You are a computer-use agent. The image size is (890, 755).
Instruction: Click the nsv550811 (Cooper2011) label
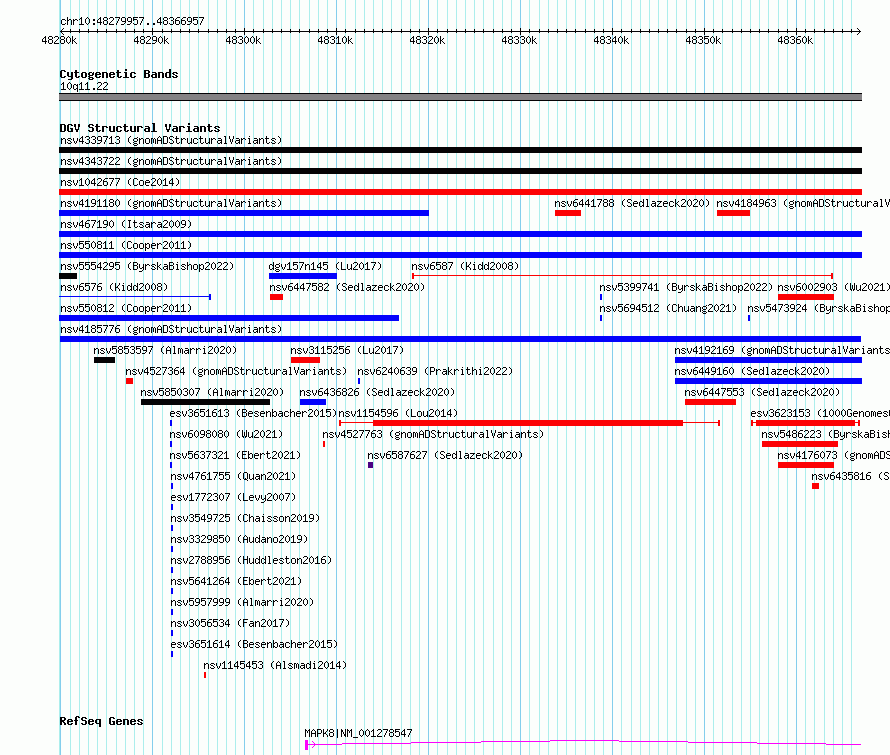click(126, 245)
